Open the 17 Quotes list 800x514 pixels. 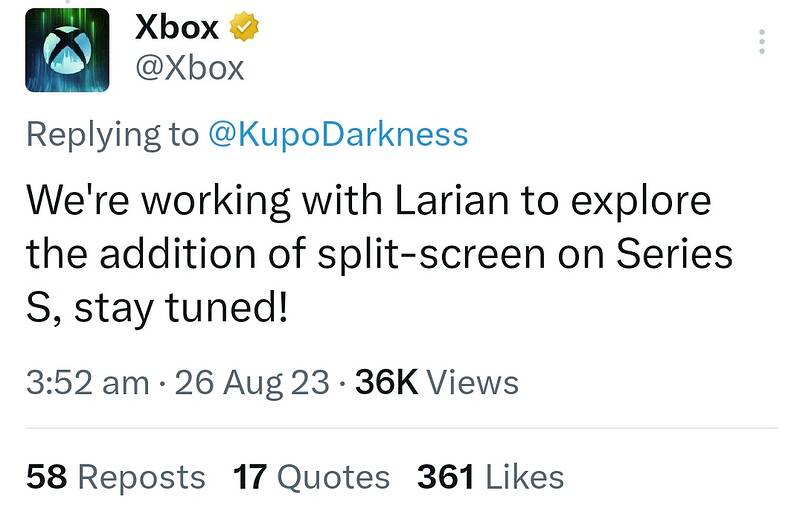[311, 477]
